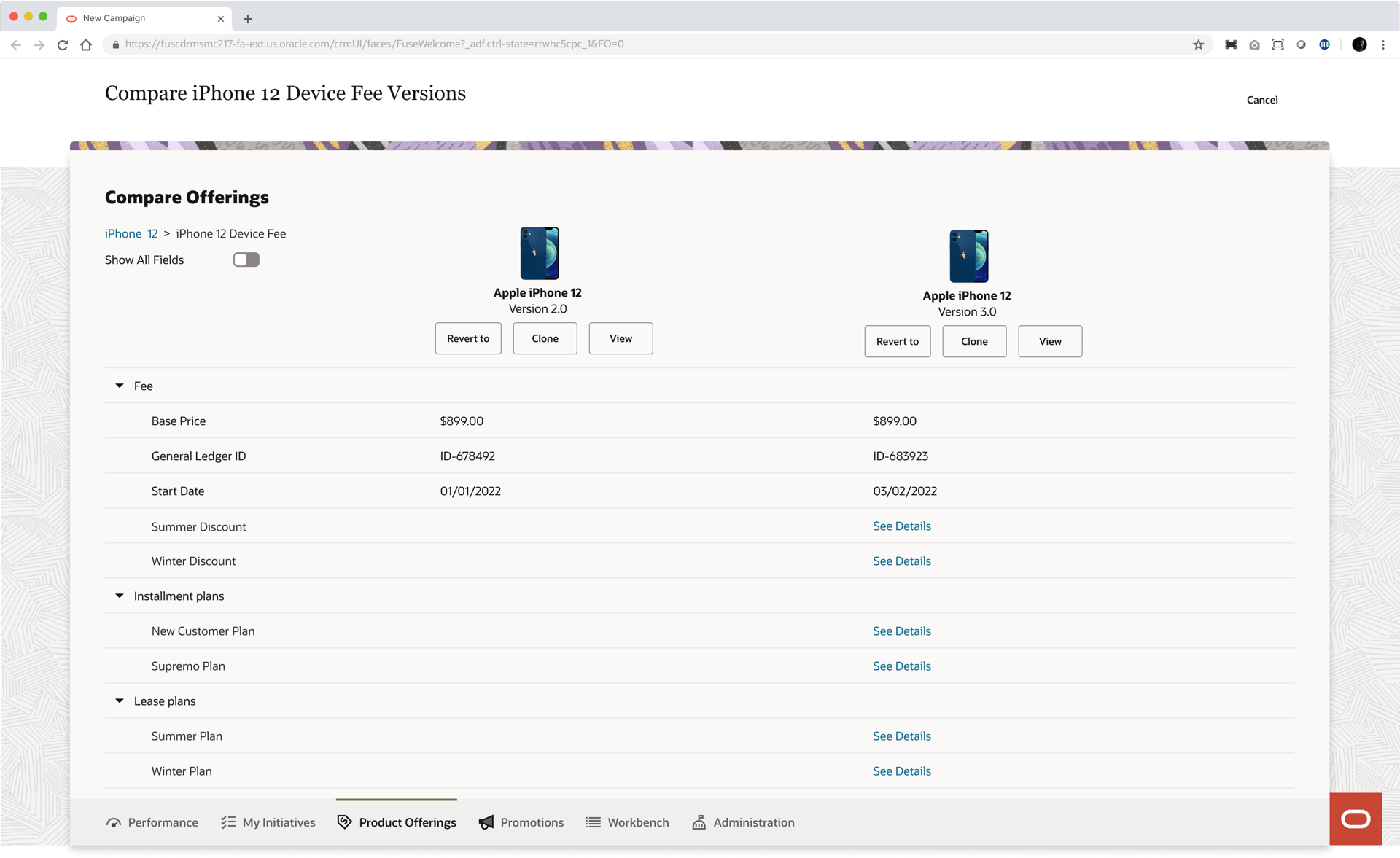Viewport: 1400px width, 858px height.
Task: Open a new browser tab
Action: 248,19
